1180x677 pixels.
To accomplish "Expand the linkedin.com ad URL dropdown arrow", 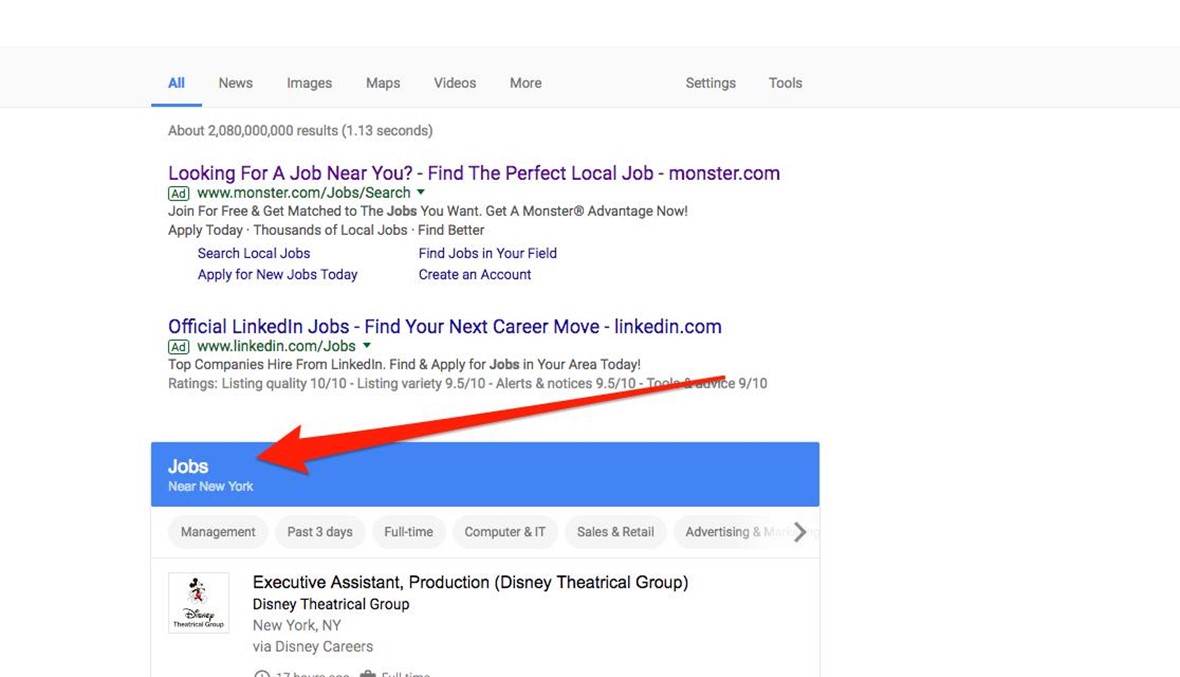I will point(367,346).
